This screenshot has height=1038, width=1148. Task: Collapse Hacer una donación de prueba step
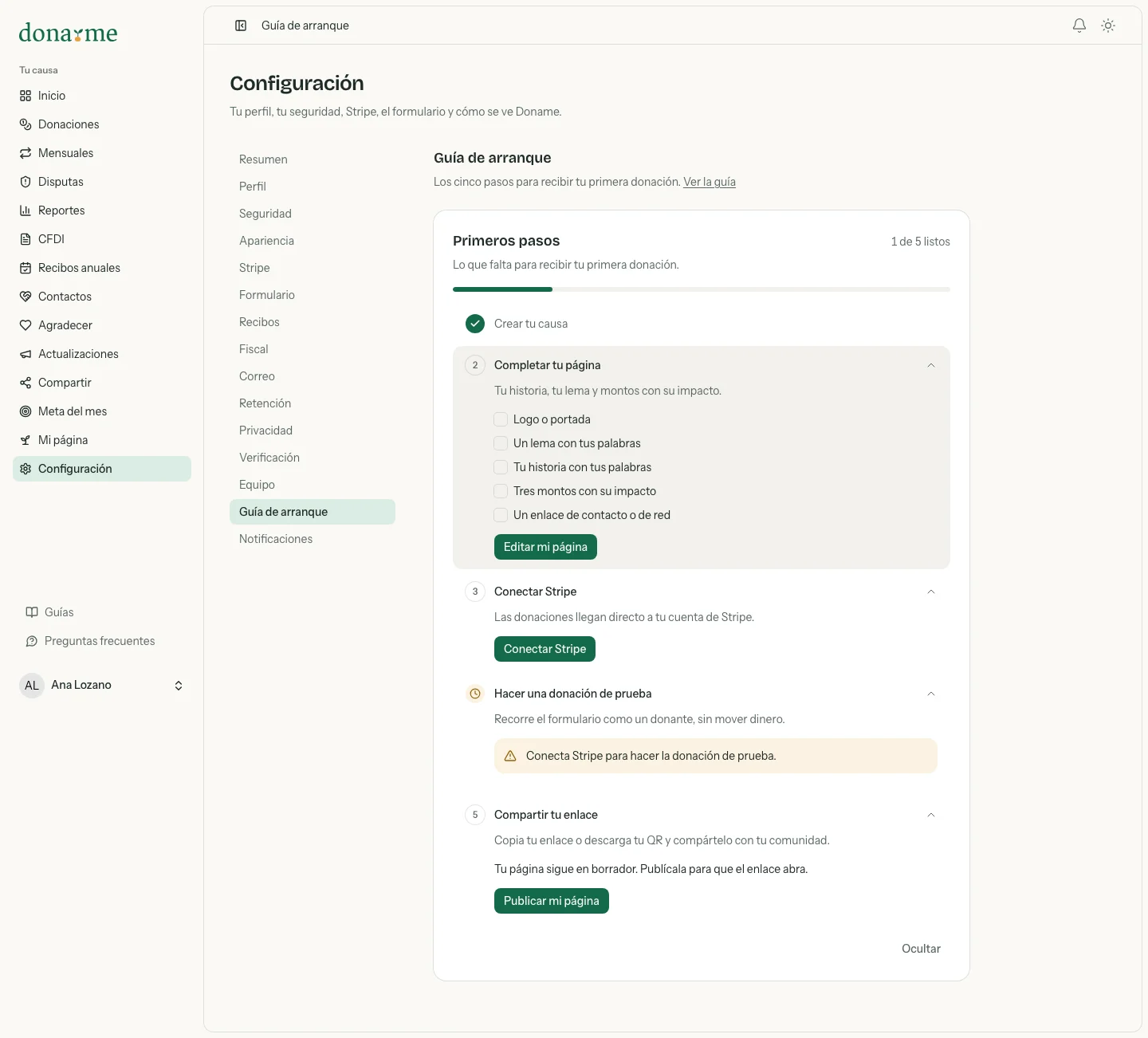tap(931, 694)
